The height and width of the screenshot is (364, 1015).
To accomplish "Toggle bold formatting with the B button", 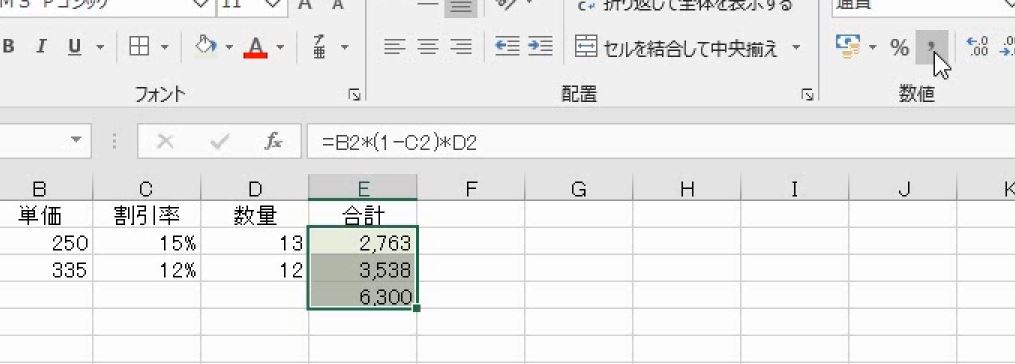I will pyautogui.click(x=8, y=47).
